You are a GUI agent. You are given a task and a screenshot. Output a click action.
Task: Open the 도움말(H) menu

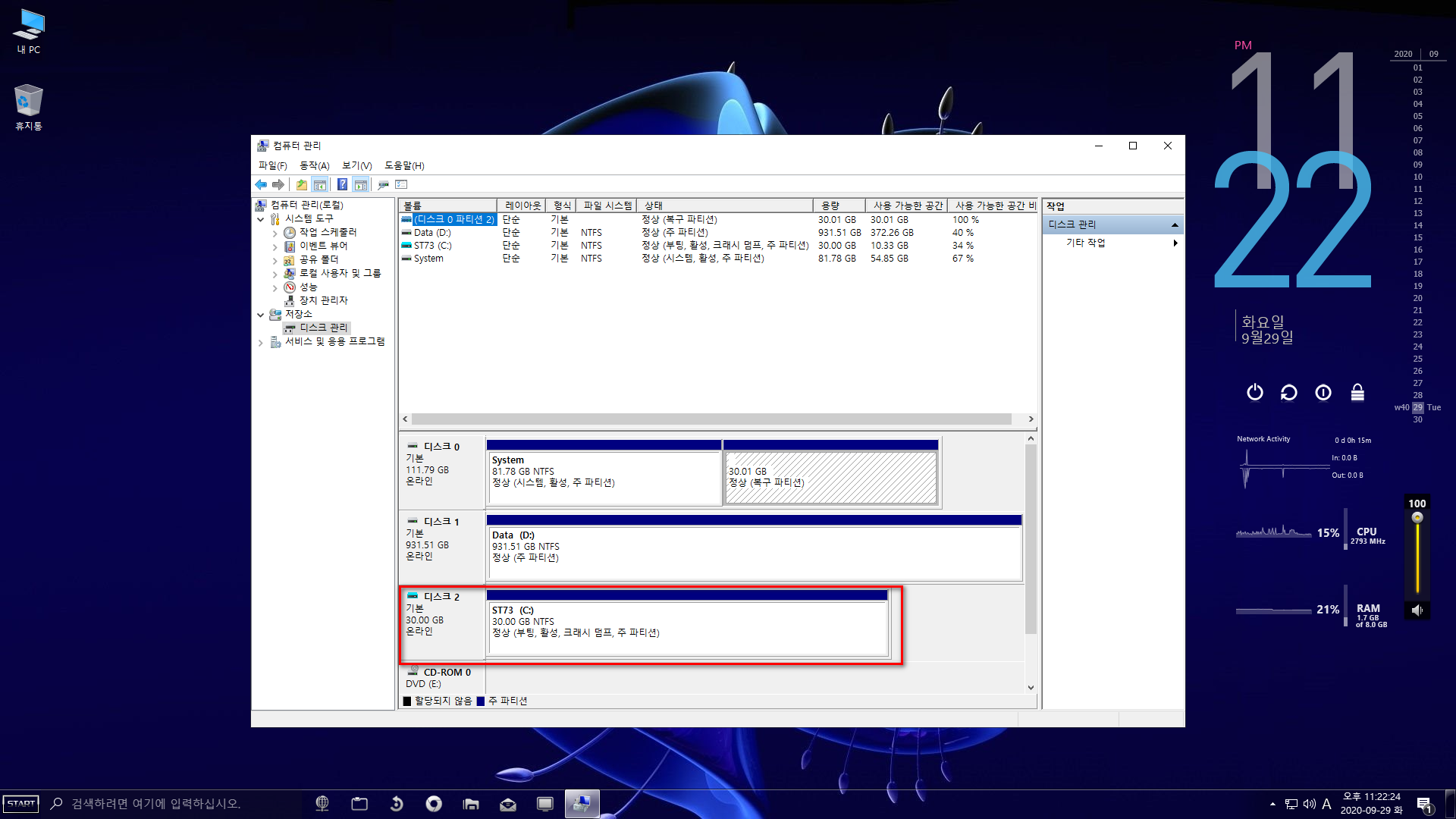click(404, 165)
